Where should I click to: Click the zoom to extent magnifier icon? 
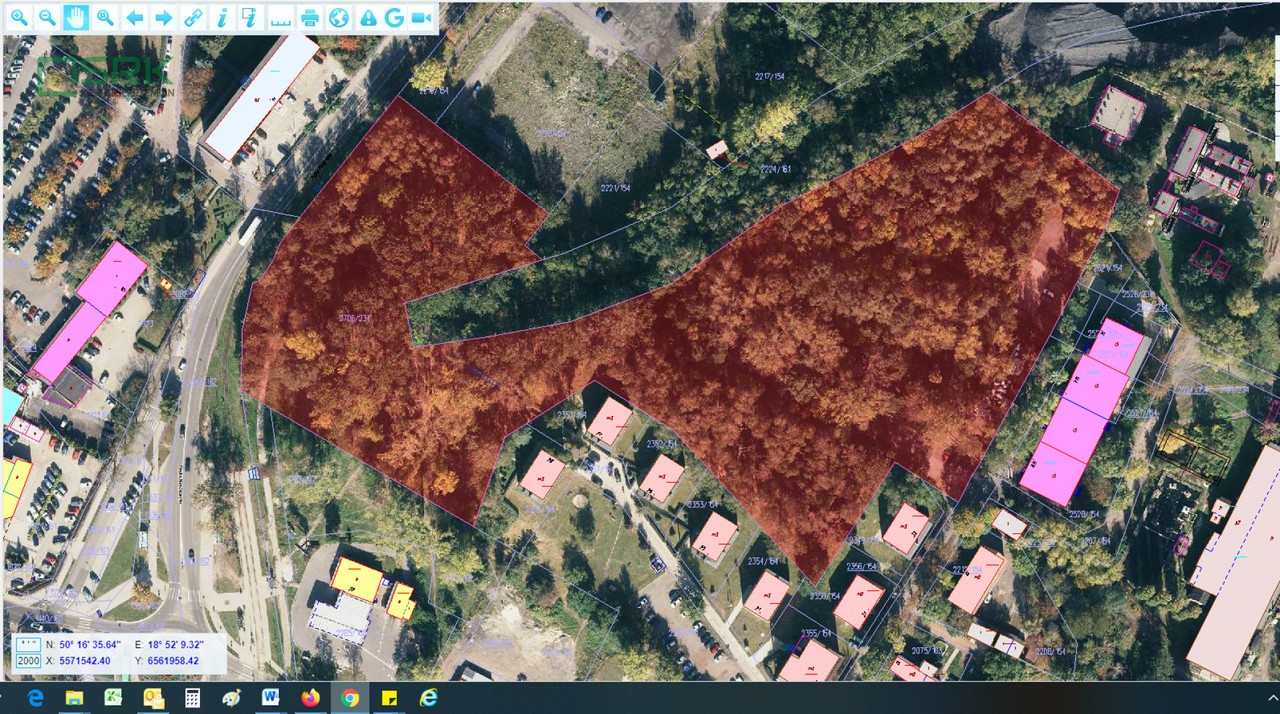coord(105,17)
